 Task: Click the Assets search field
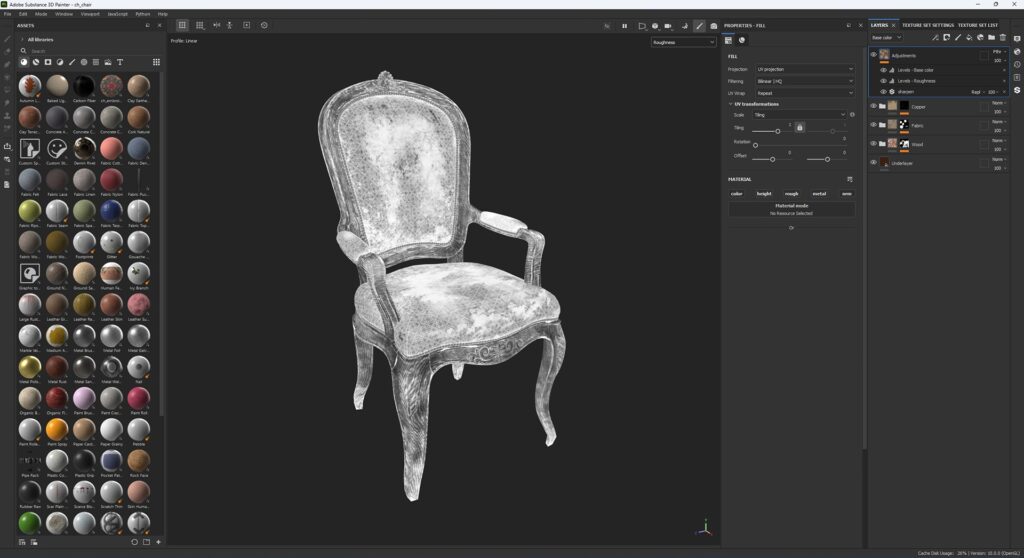coord(89,51)
